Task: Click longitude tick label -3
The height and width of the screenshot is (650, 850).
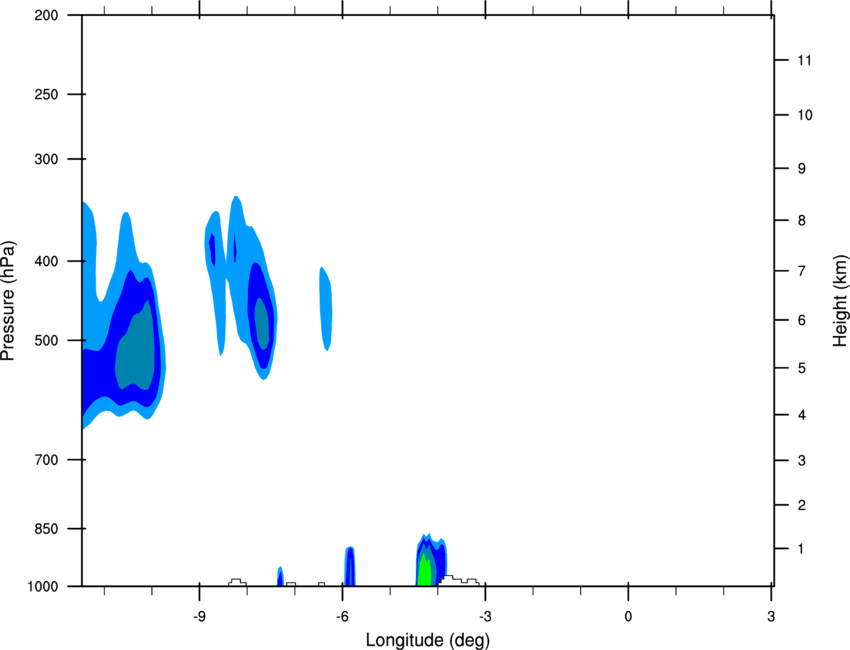Action: 485,616
